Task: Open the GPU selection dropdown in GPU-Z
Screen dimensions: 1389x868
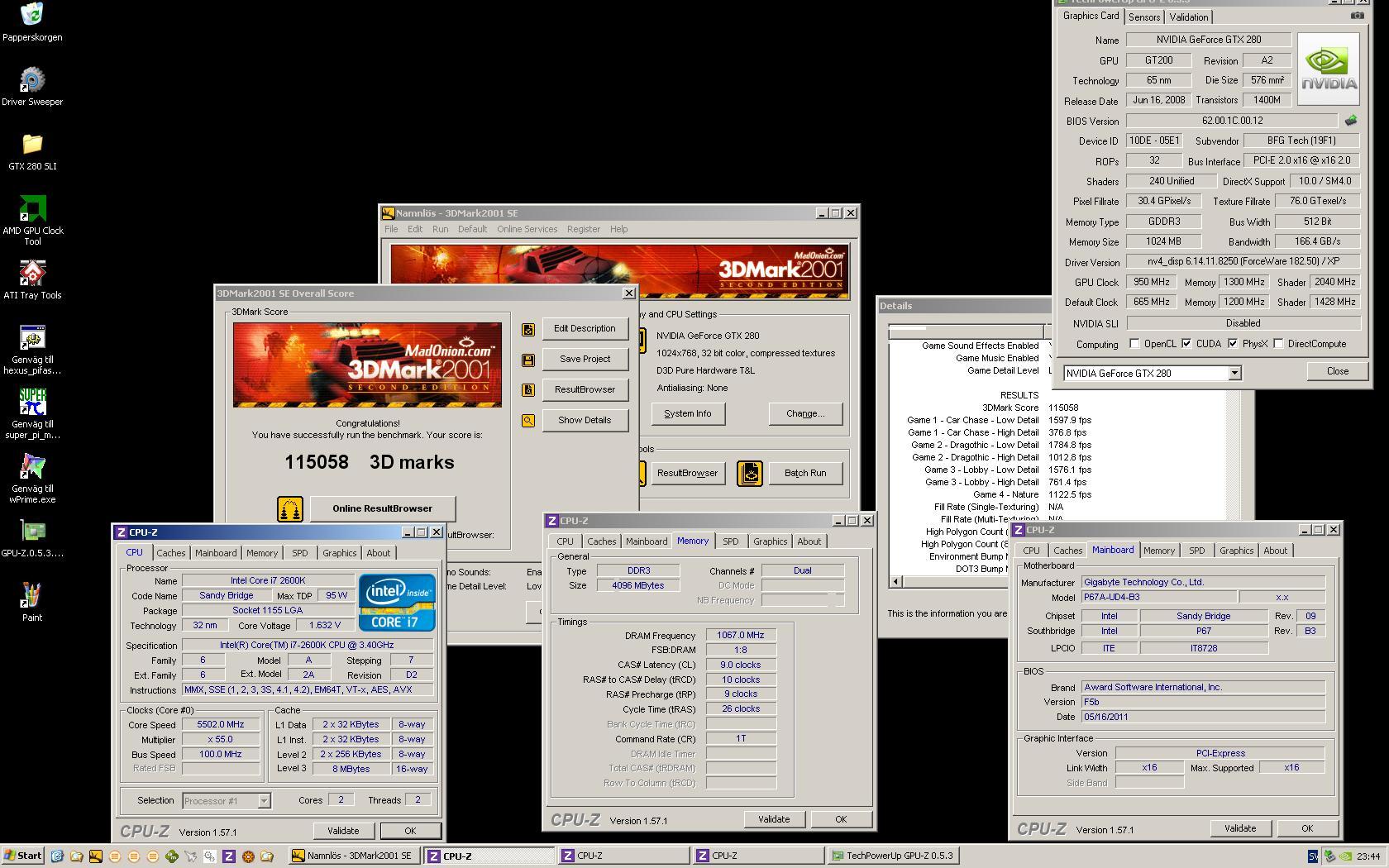Action: [1234, 374]
